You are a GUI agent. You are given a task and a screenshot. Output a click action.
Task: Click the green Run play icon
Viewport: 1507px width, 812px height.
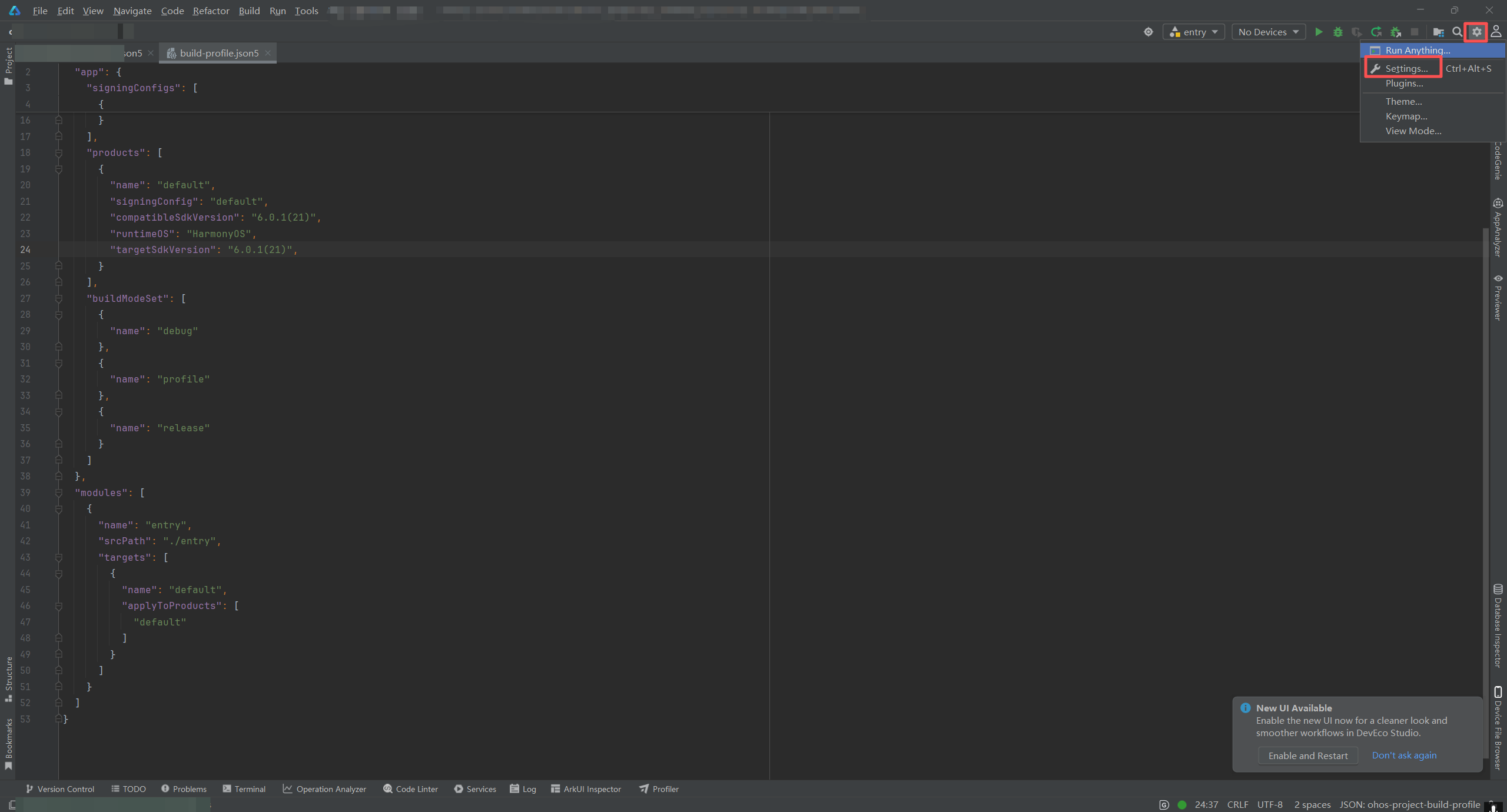pos(1319,32)
